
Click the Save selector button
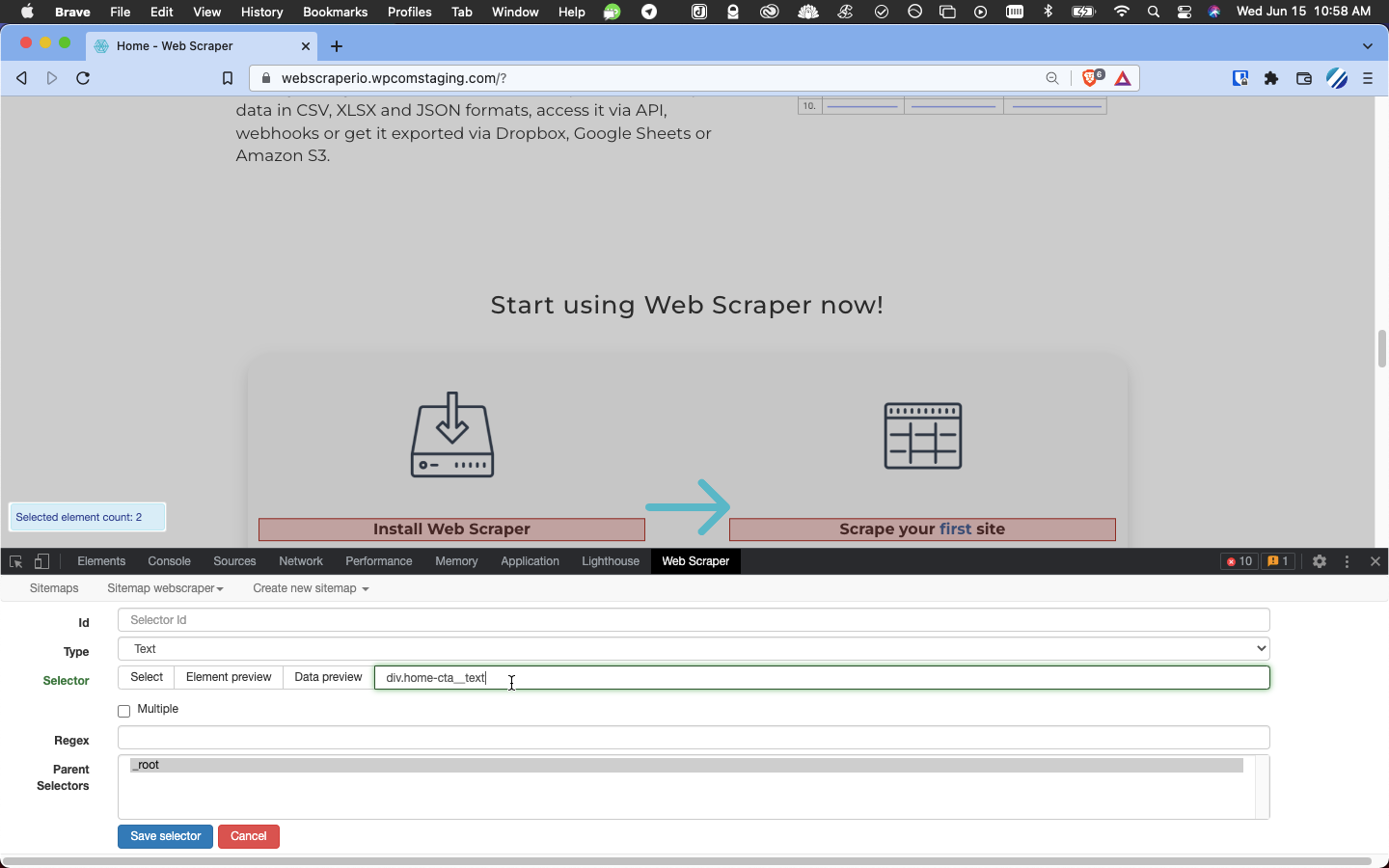(x=165, y=836)
